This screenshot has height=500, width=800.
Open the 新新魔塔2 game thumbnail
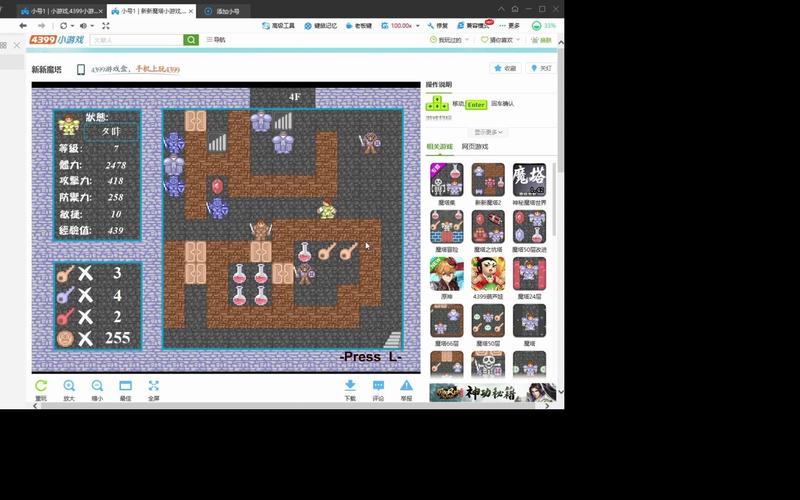(488, 180)
